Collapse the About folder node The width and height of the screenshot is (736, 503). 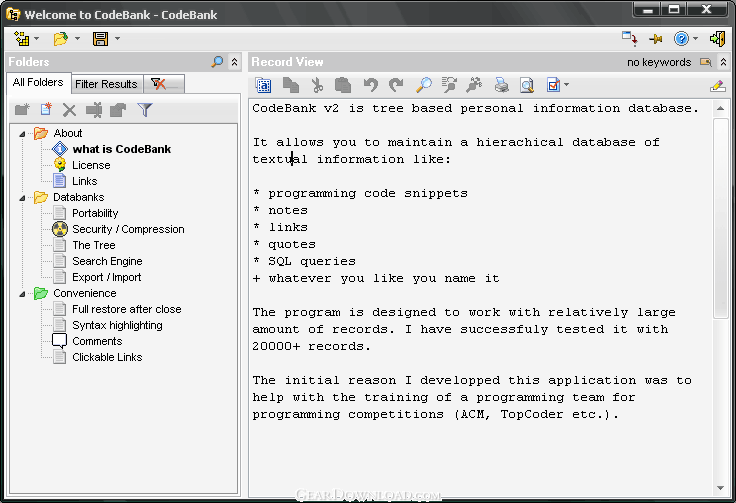click(x=22, y=134)
